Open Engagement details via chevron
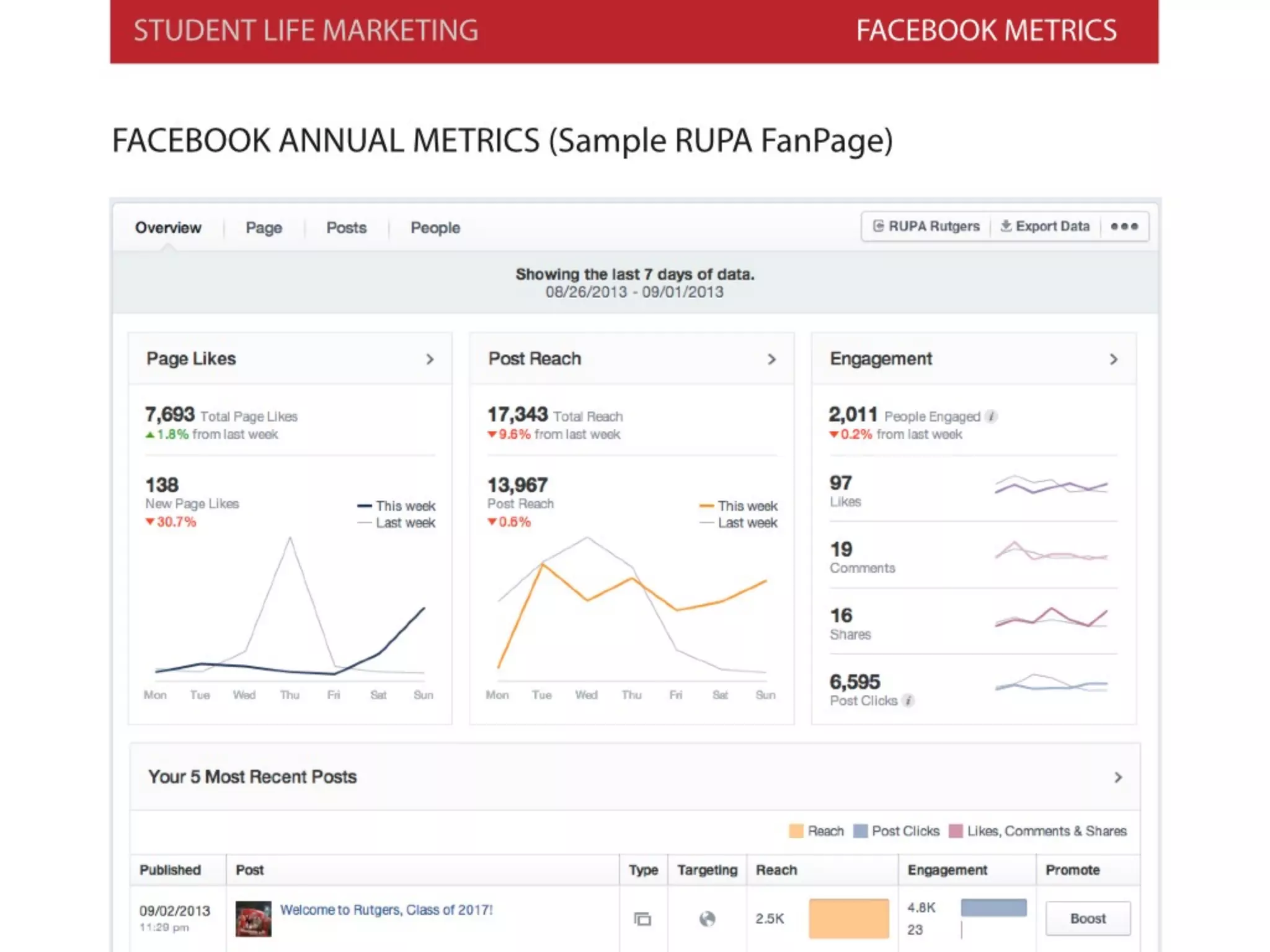This screenshot has width=1270, height=952. (x=1114, y=359)
